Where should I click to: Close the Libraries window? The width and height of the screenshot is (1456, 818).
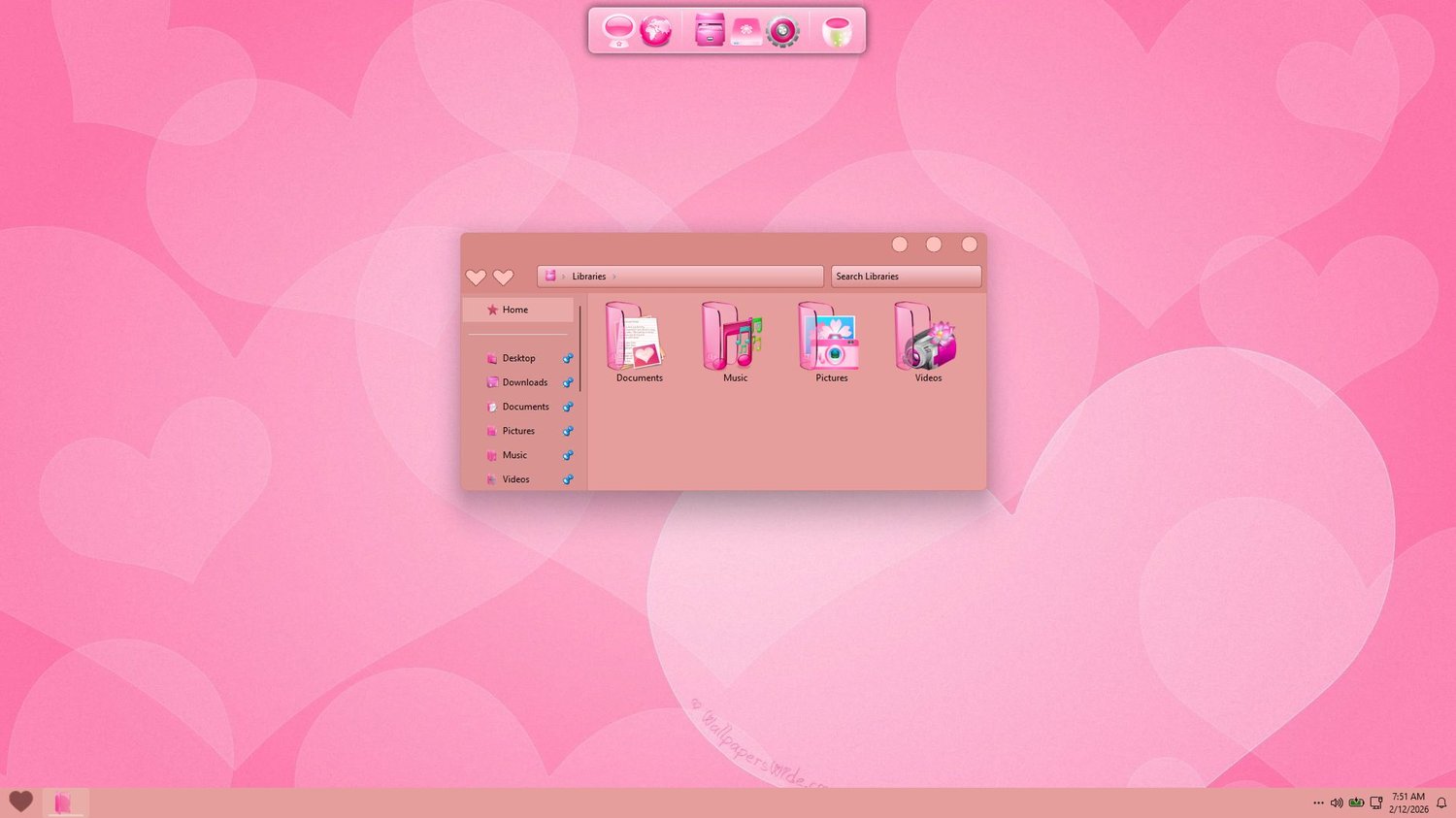969,245
